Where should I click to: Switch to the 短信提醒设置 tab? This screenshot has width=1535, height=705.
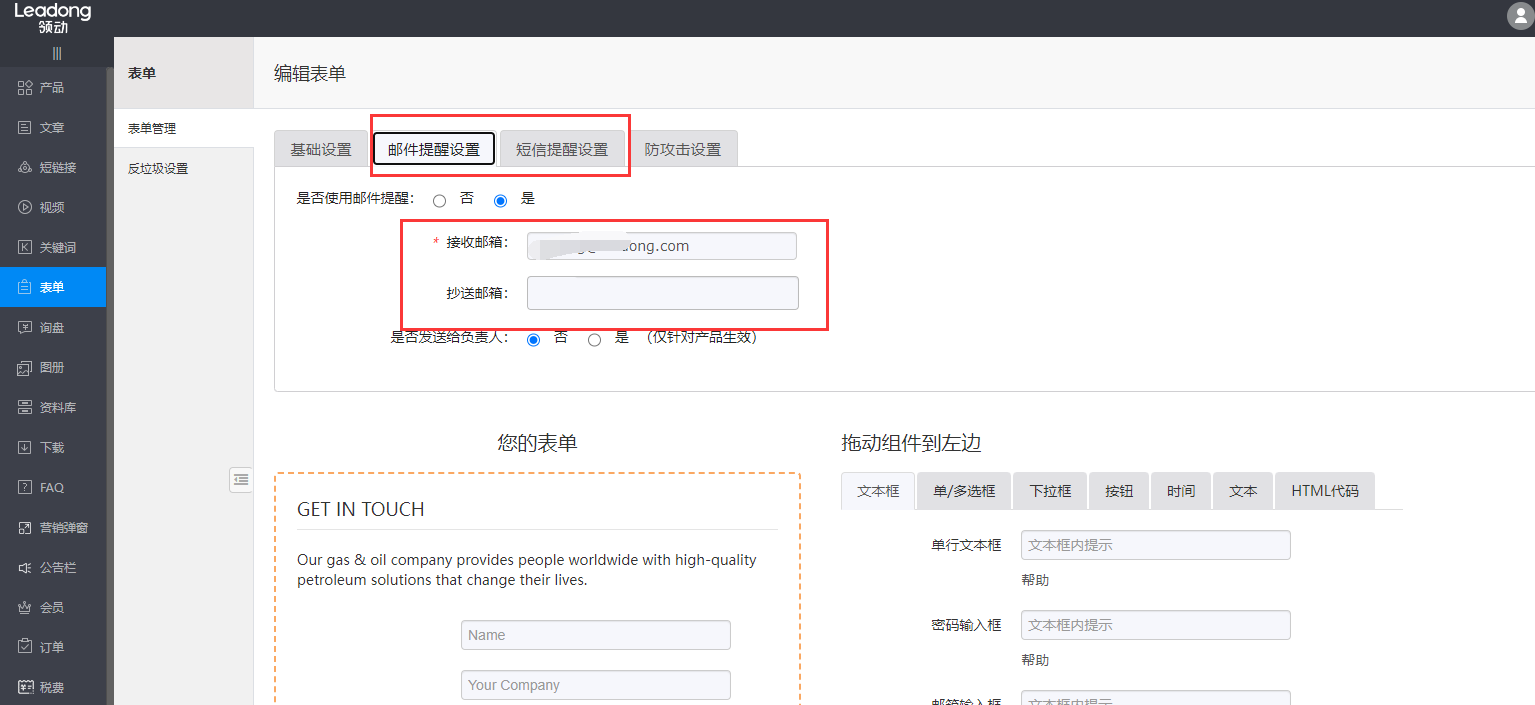tap(562, 148)
